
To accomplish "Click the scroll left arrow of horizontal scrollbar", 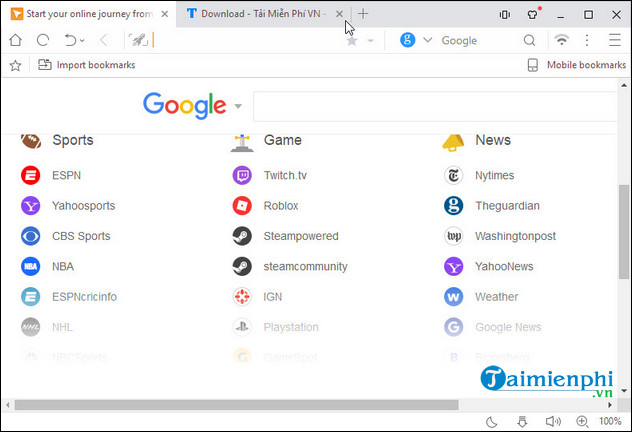I will (x=7, y=405).
